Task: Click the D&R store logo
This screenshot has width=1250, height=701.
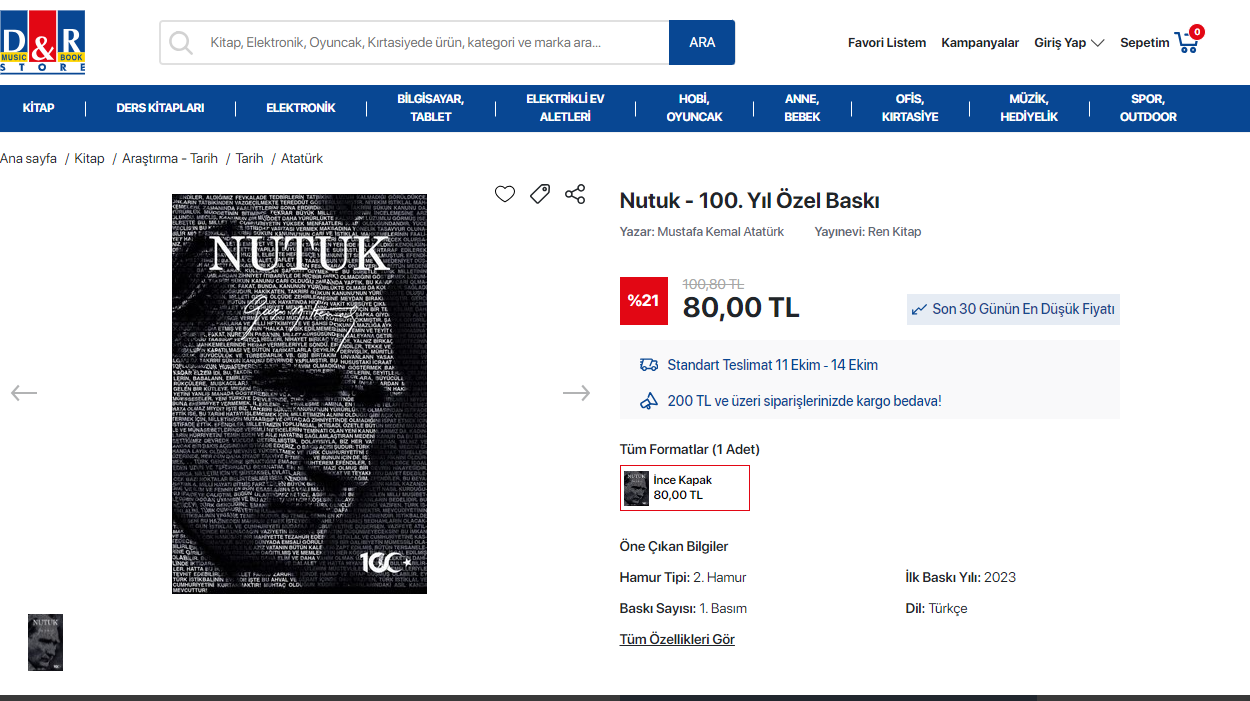Action: [x=43, y=42]
